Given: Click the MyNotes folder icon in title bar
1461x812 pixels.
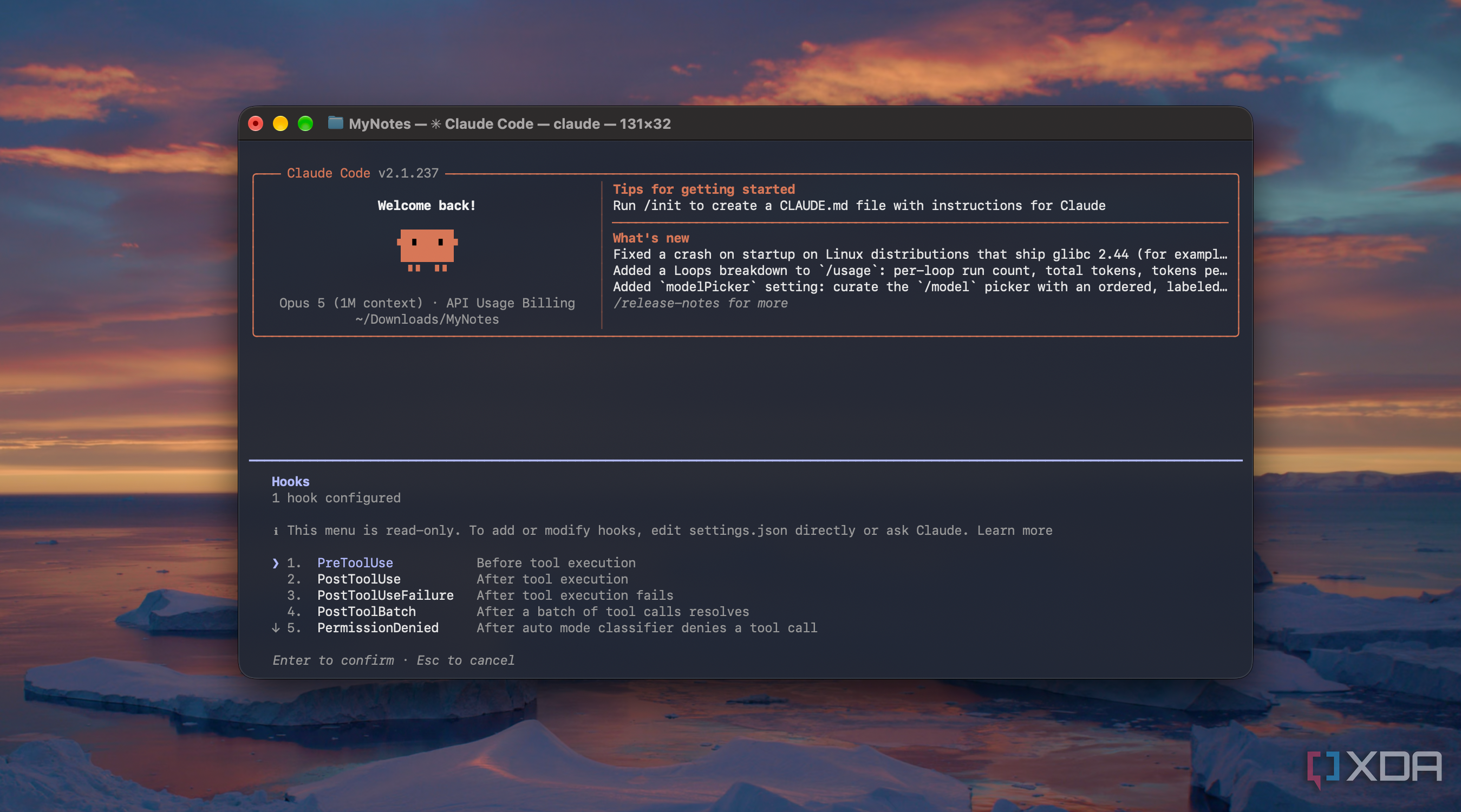Looking at the screenshot, I should (336, 123).
